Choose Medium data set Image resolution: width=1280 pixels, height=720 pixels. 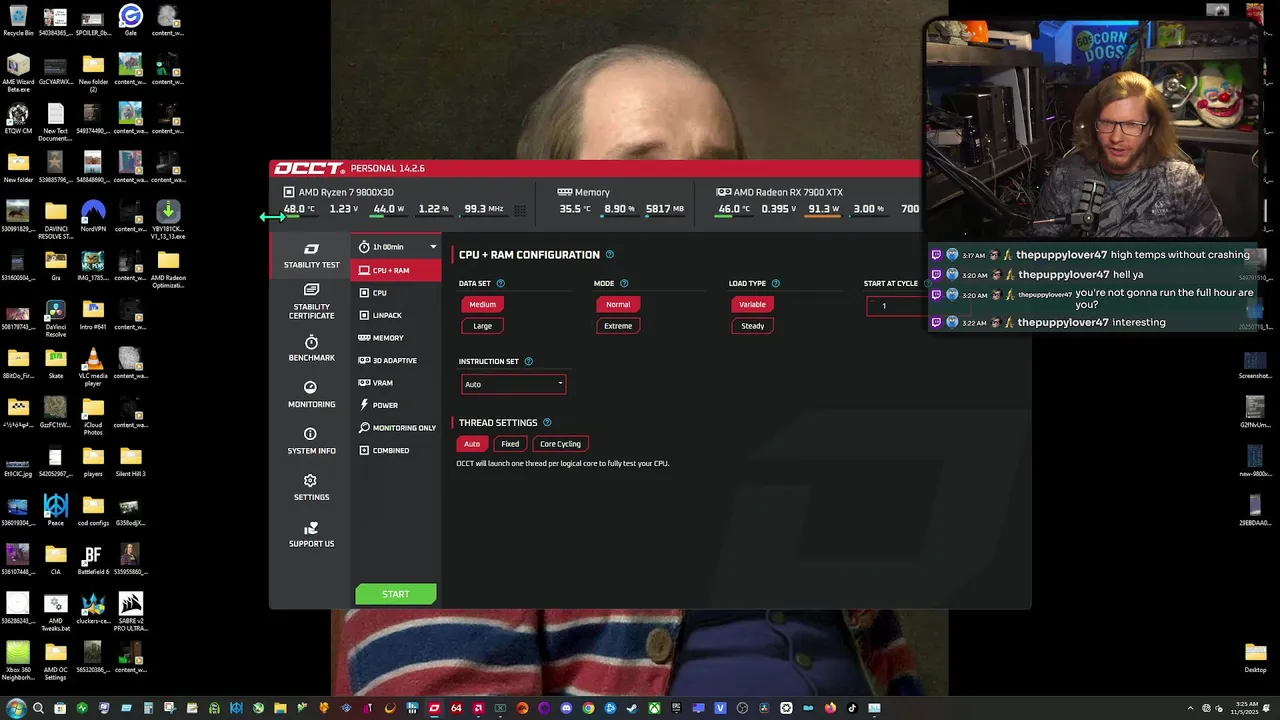(482, 304)
